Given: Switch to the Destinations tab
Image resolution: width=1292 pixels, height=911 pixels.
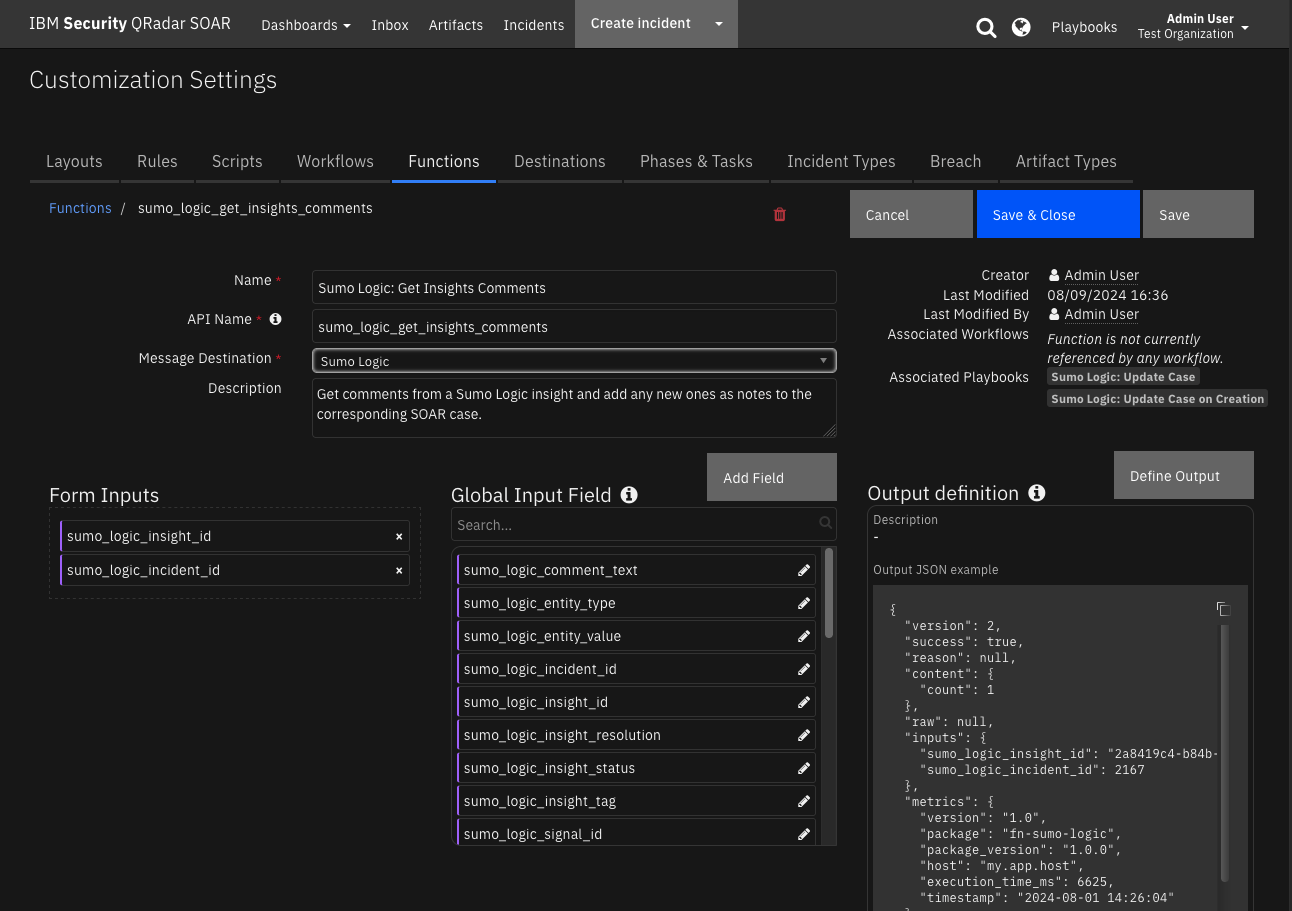Looking at the screenshot, I should (x=560, y=161).
